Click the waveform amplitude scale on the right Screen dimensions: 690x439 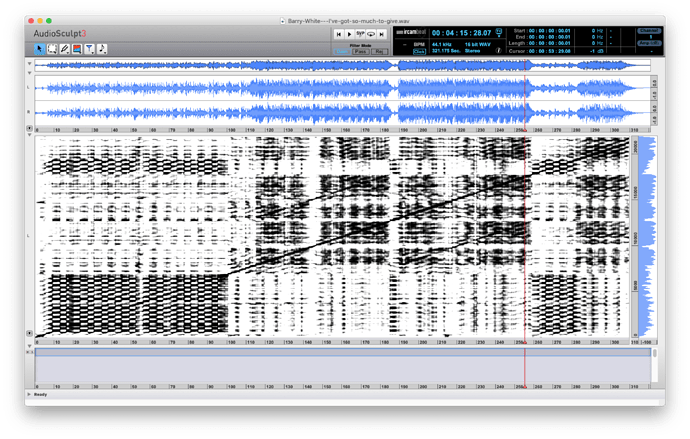654,101
